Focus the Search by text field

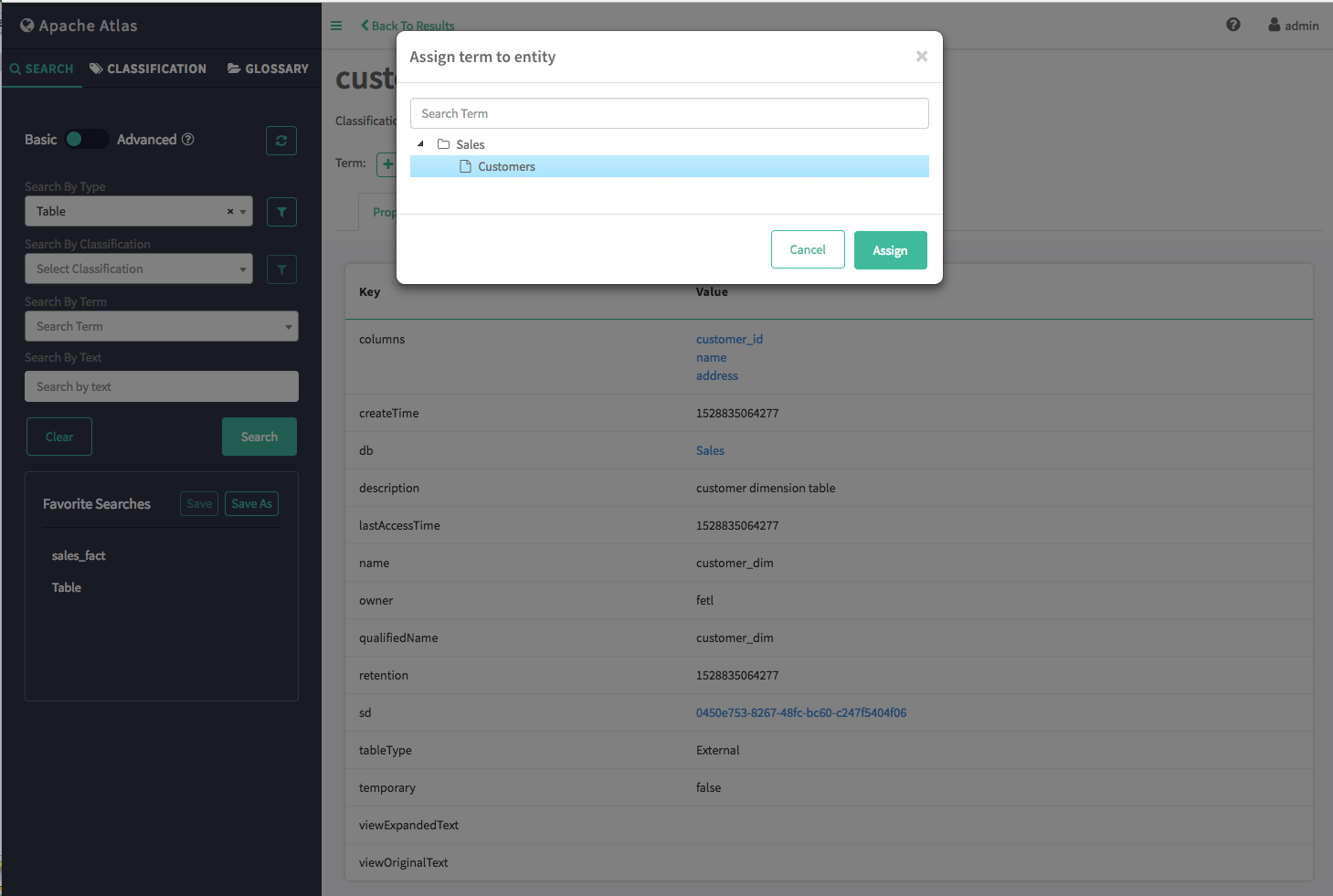coord(162,386)
